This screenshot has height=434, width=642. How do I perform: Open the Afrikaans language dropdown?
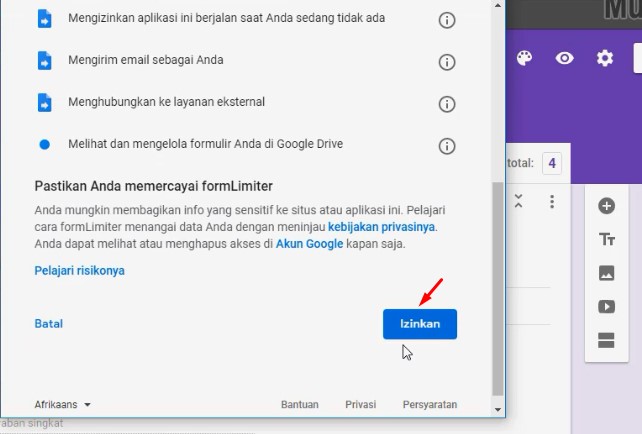pyautogui.click(x=62, y=405)
